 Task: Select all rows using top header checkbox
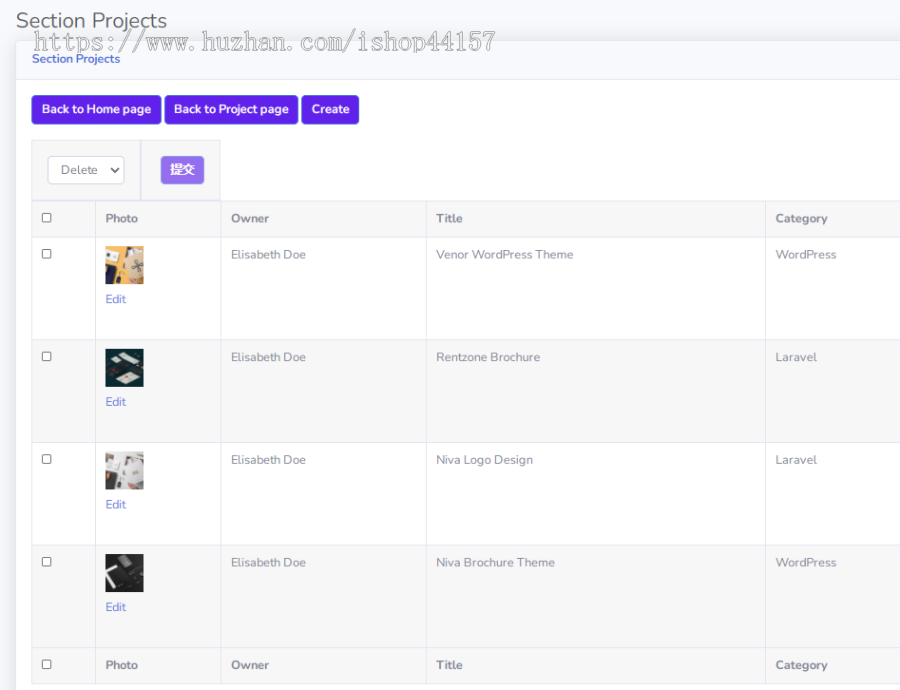(x=46, y=218)
